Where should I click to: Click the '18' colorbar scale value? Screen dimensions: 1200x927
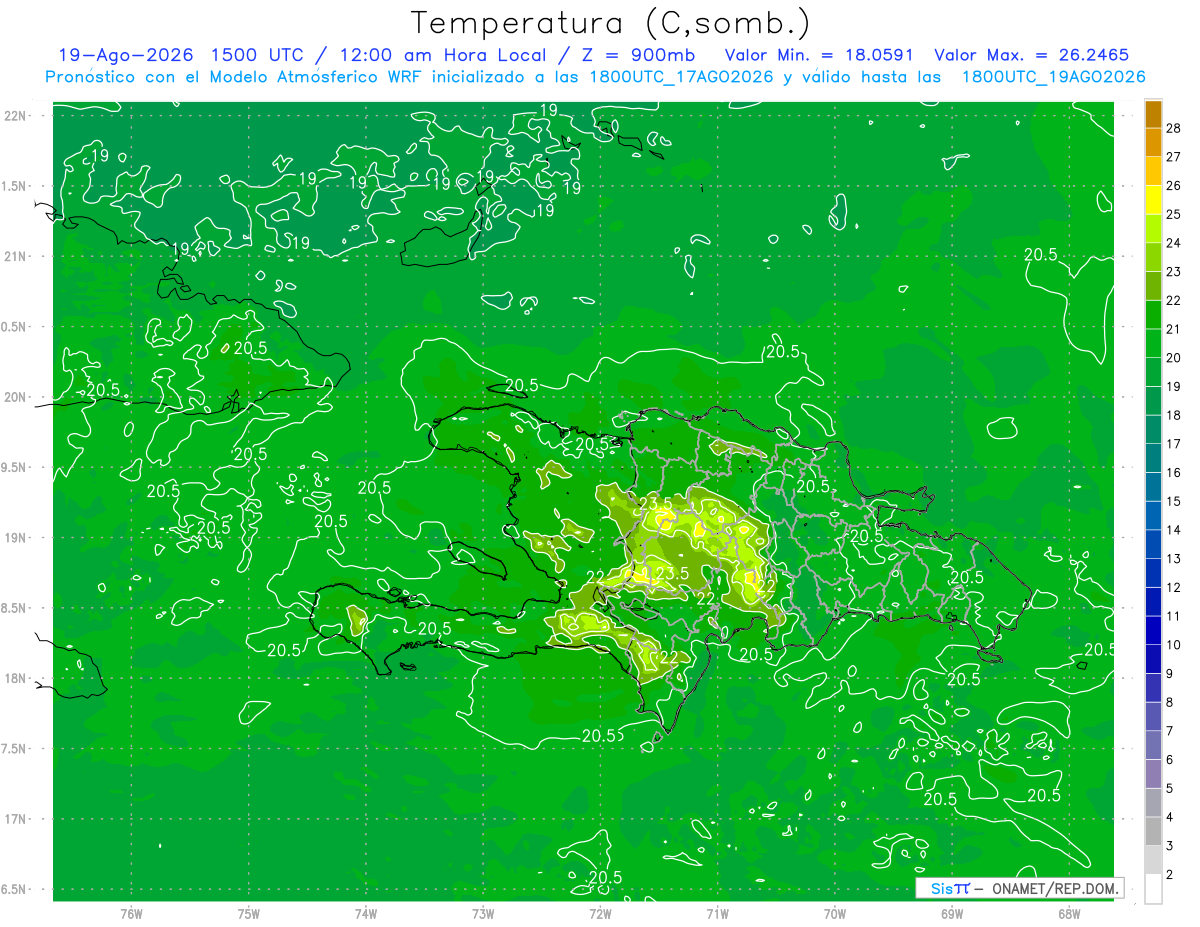pos(1174,415)
